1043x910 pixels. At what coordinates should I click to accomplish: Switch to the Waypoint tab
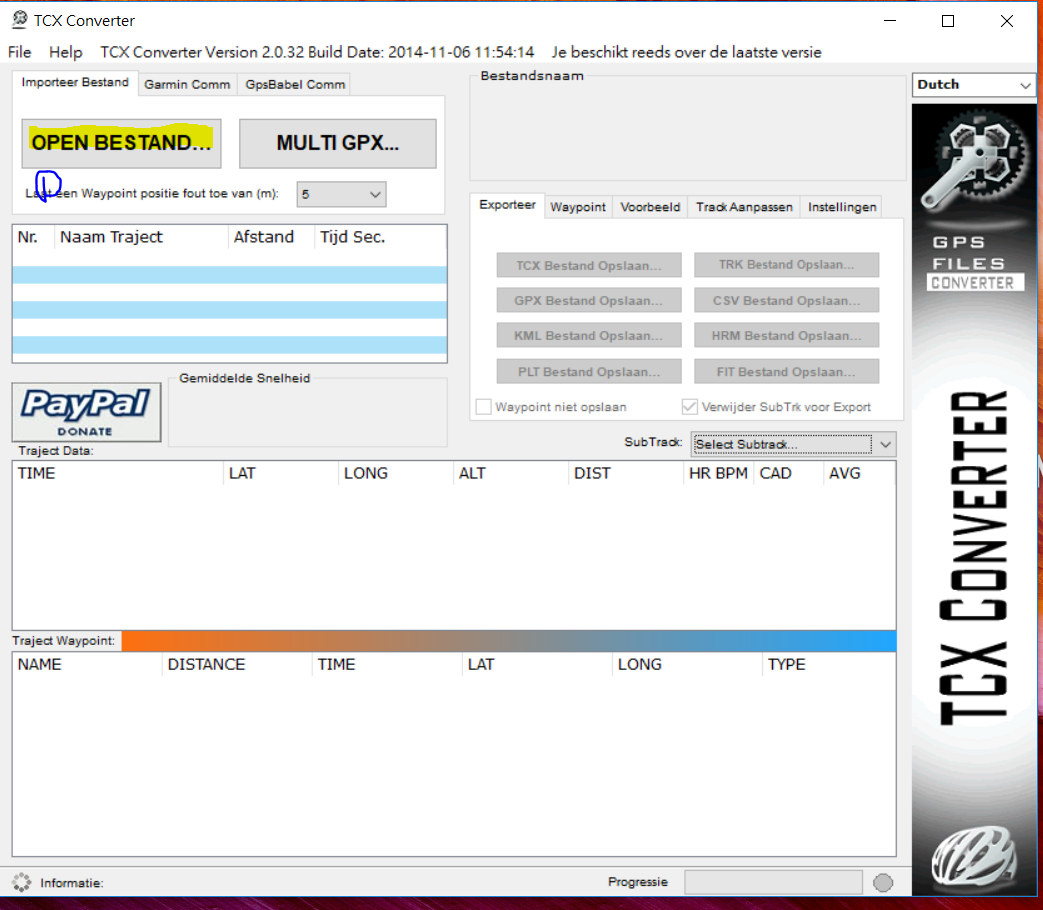click(x=577, y=207)
